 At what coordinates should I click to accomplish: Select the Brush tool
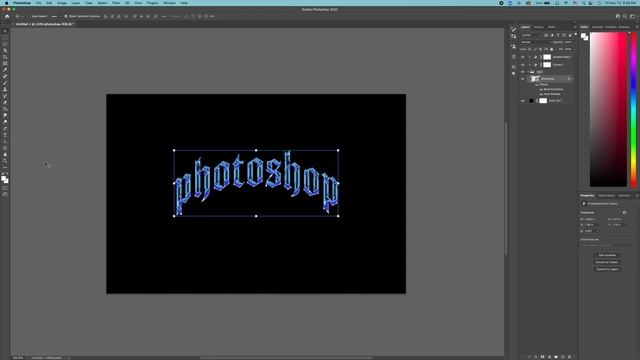(x=5, y=83)
